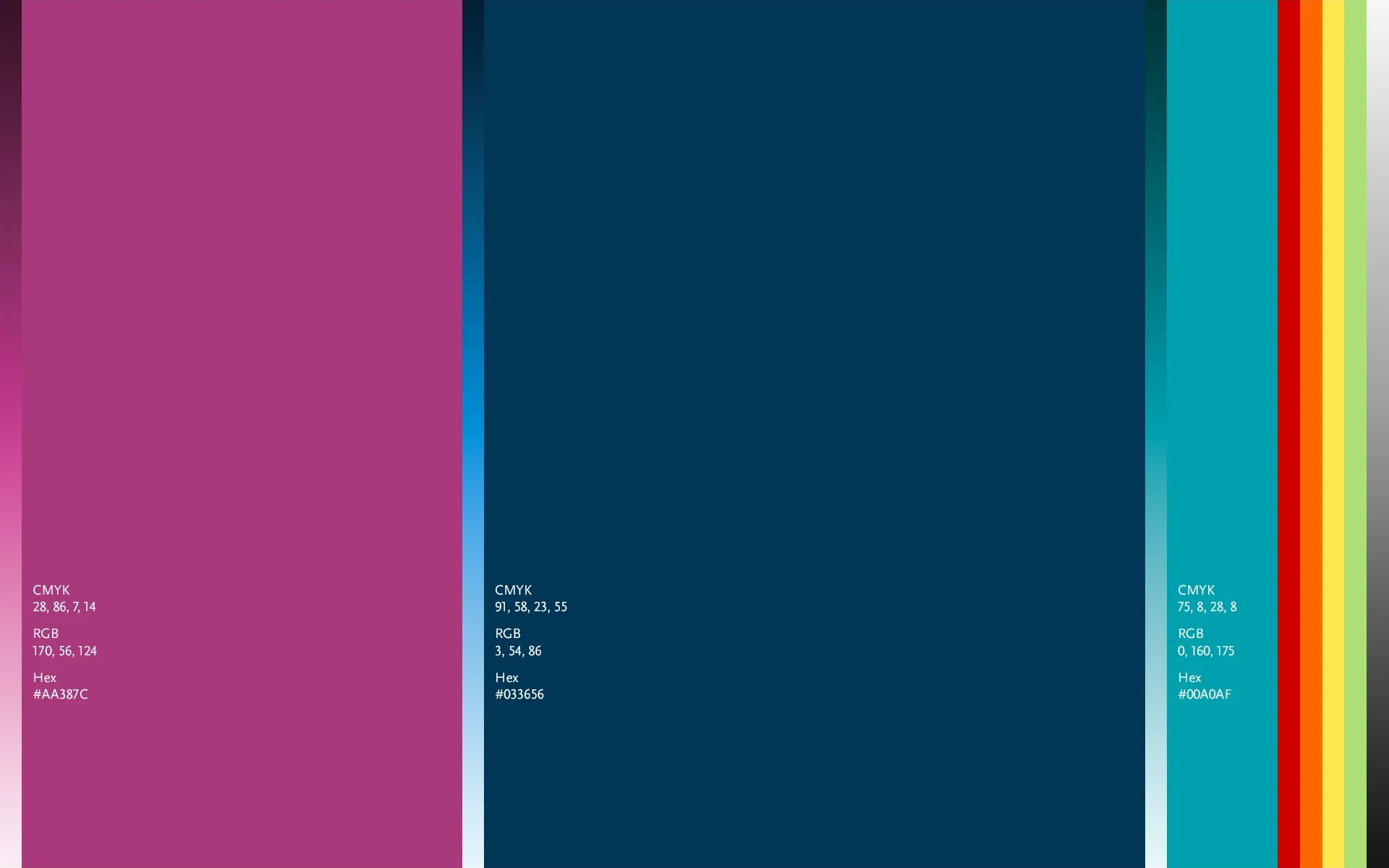The height and width of the screenshot is (868, 1389).
Task: Click the RGB value 3, 54, 86
Action: pos(518,651)
